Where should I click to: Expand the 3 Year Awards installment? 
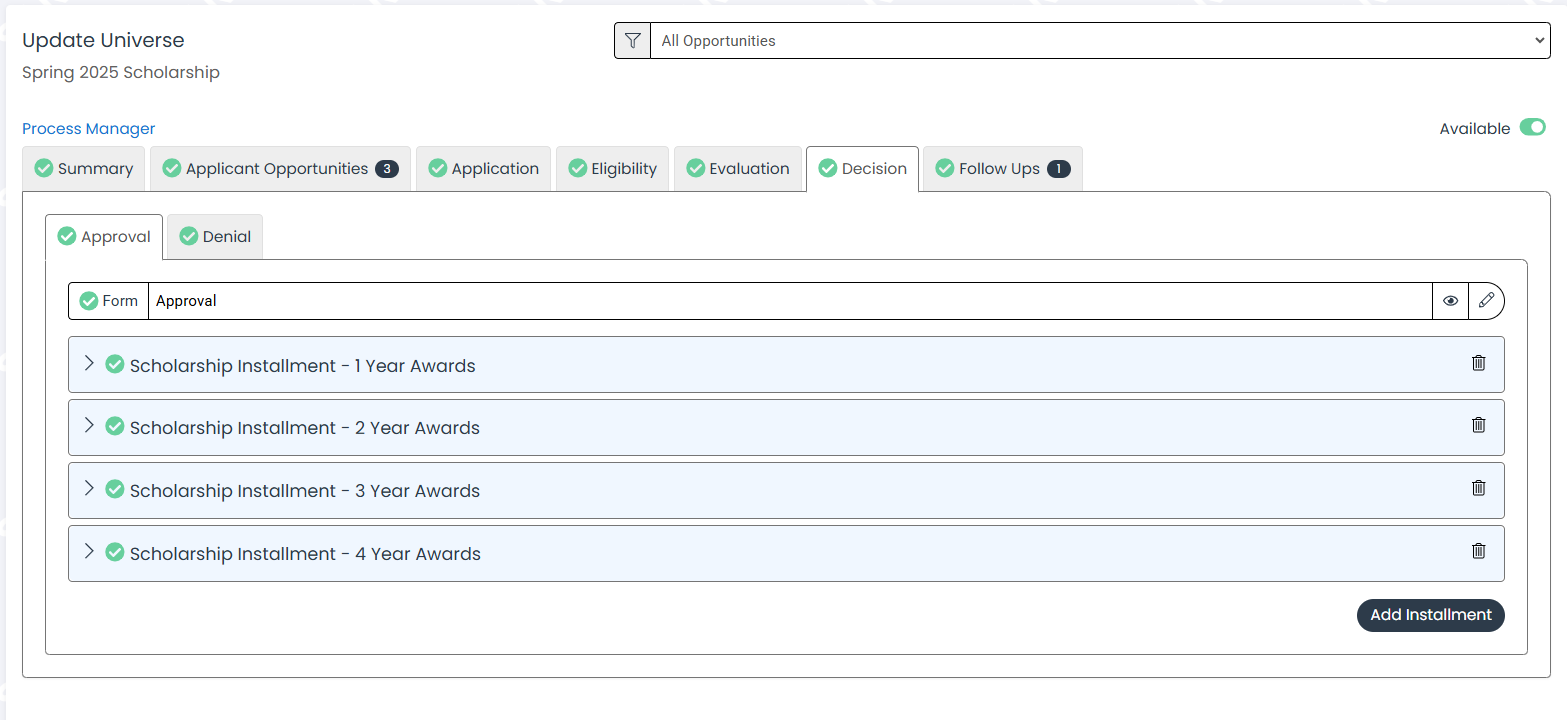click(88, 488)
